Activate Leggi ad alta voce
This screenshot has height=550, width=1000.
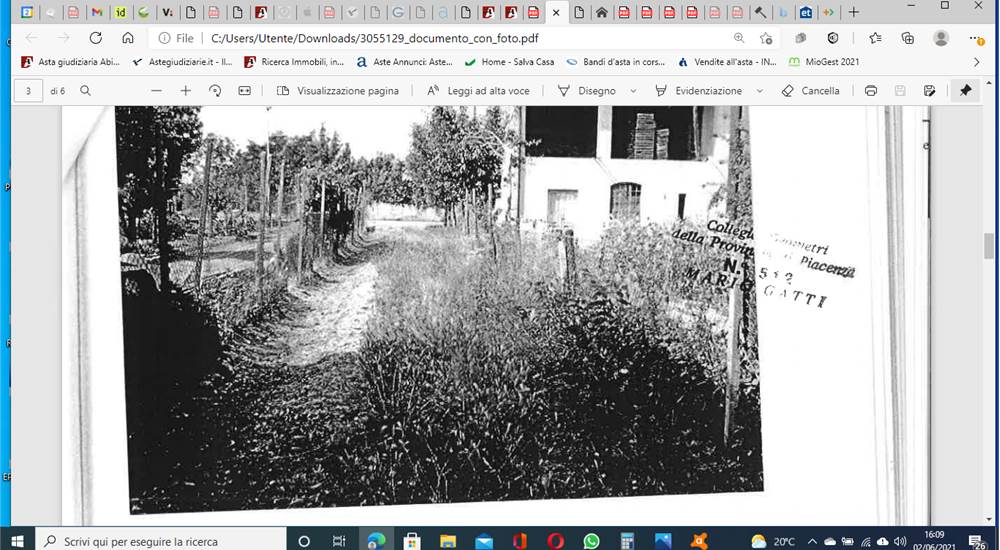tap(478, 91)
